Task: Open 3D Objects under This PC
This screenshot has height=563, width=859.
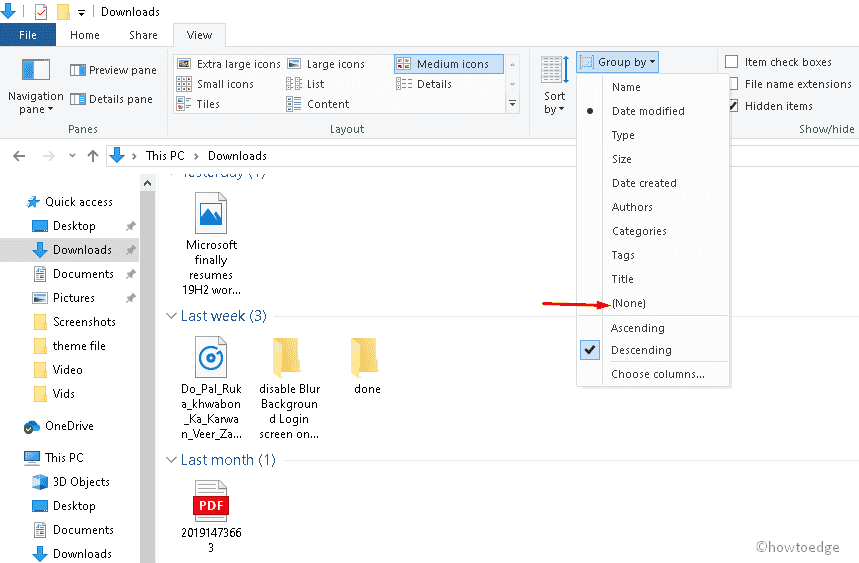Action: (x=81, y=482)
